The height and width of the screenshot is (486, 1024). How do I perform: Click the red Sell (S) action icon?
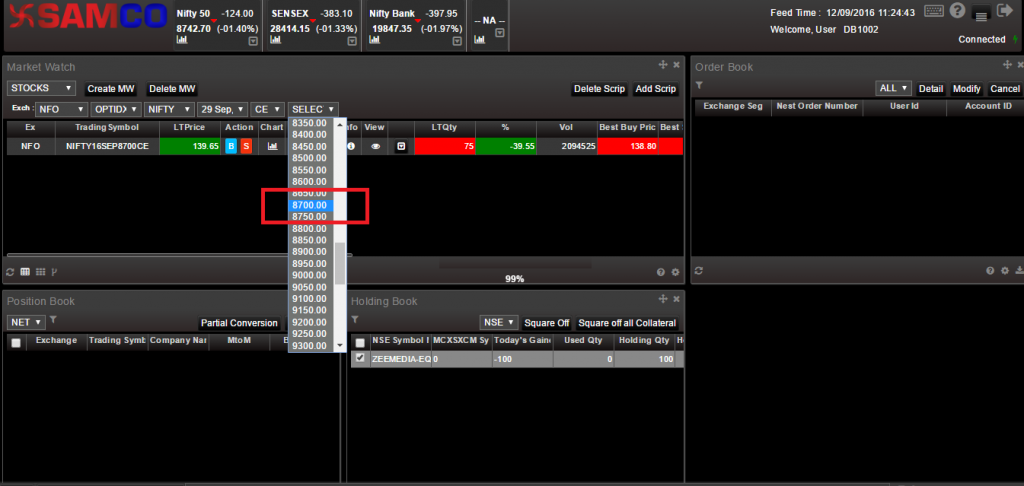(246, 146)
